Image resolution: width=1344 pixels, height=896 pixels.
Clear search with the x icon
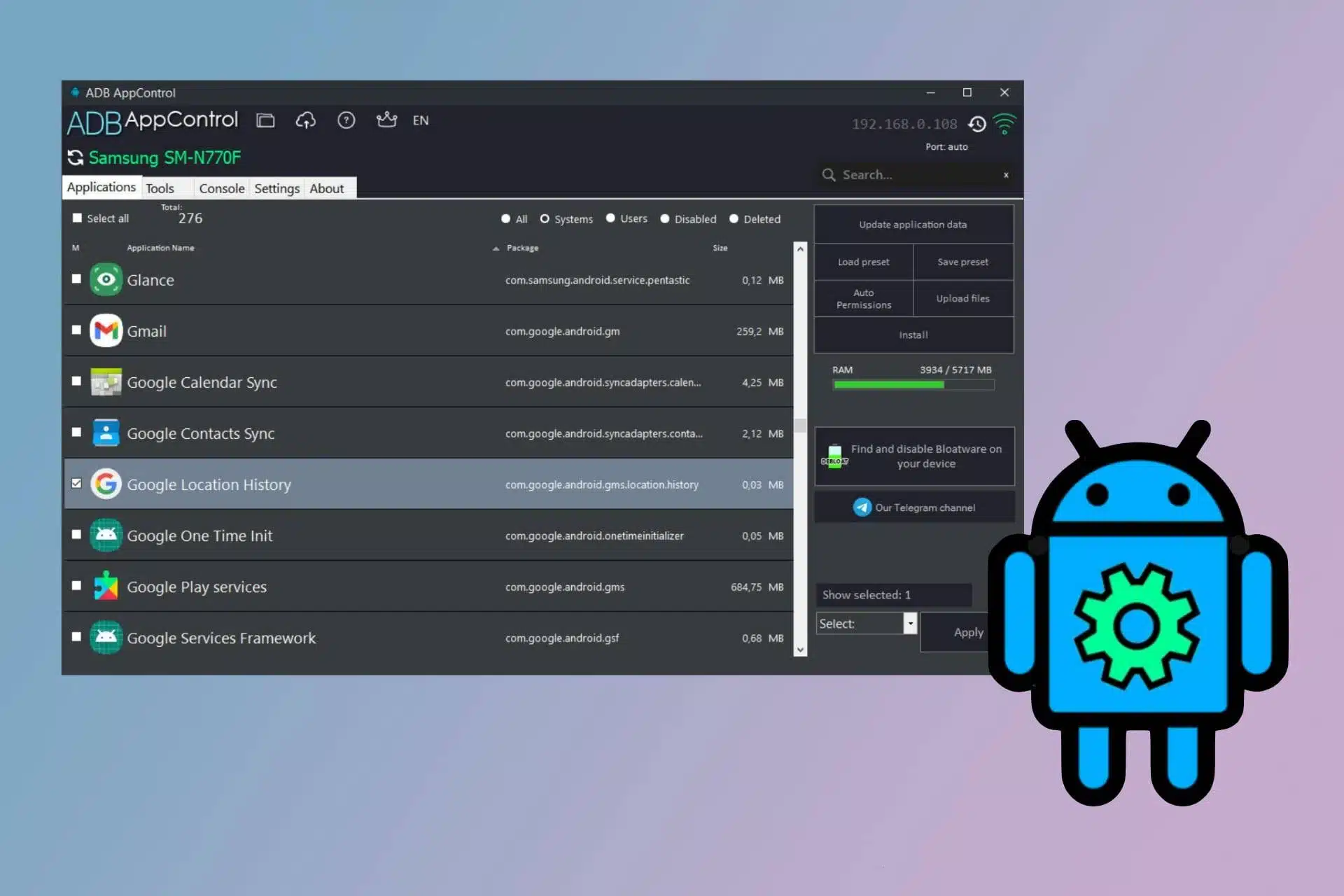point(1006,175)
